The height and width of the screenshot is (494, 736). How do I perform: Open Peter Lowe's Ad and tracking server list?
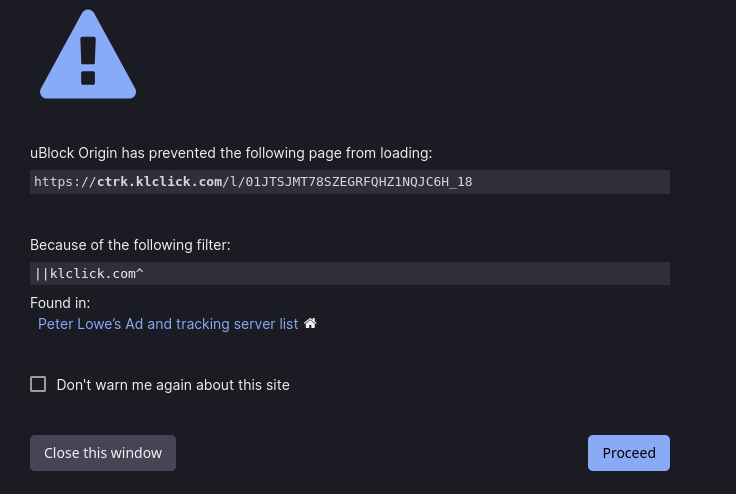pos(168,324)
